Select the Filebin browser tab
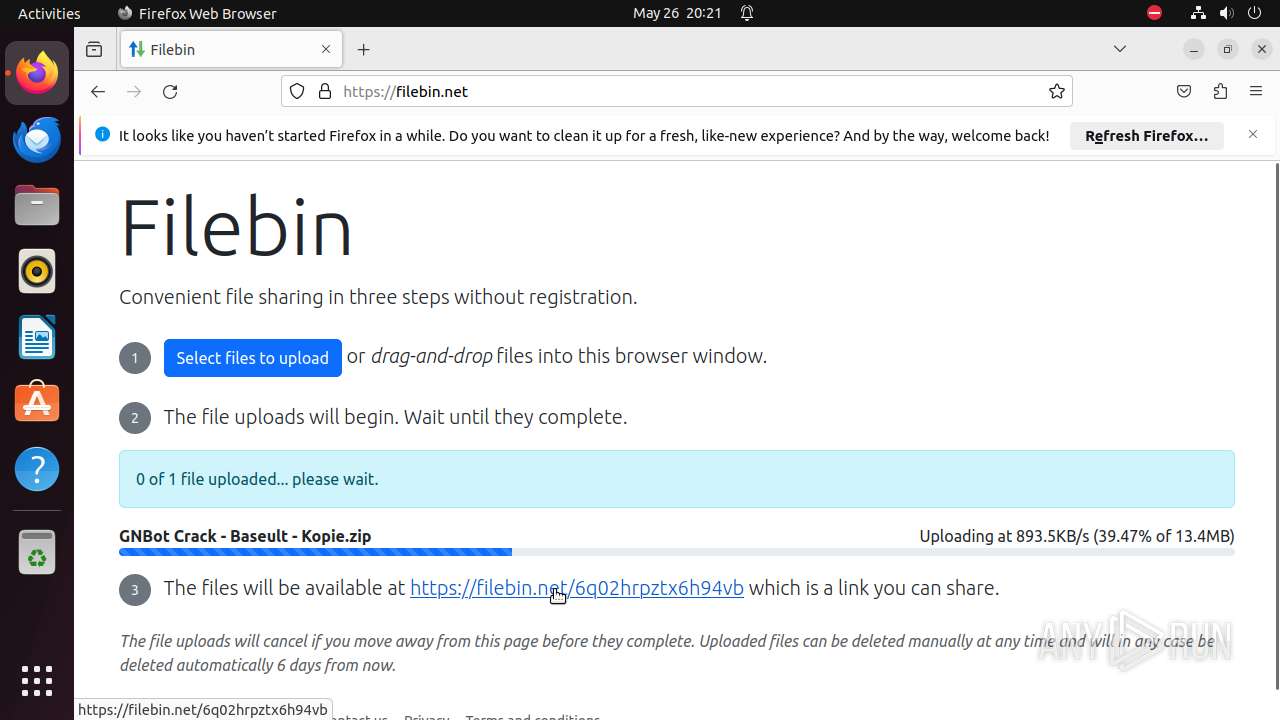1280x720 pixels. tap(231, 49)
